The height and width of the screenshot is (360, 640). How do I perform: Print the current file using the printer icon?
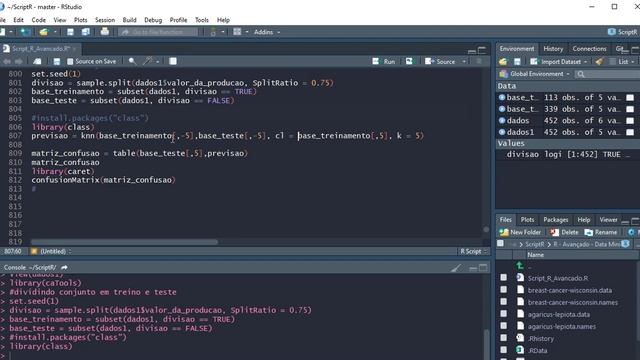[105, 32]
